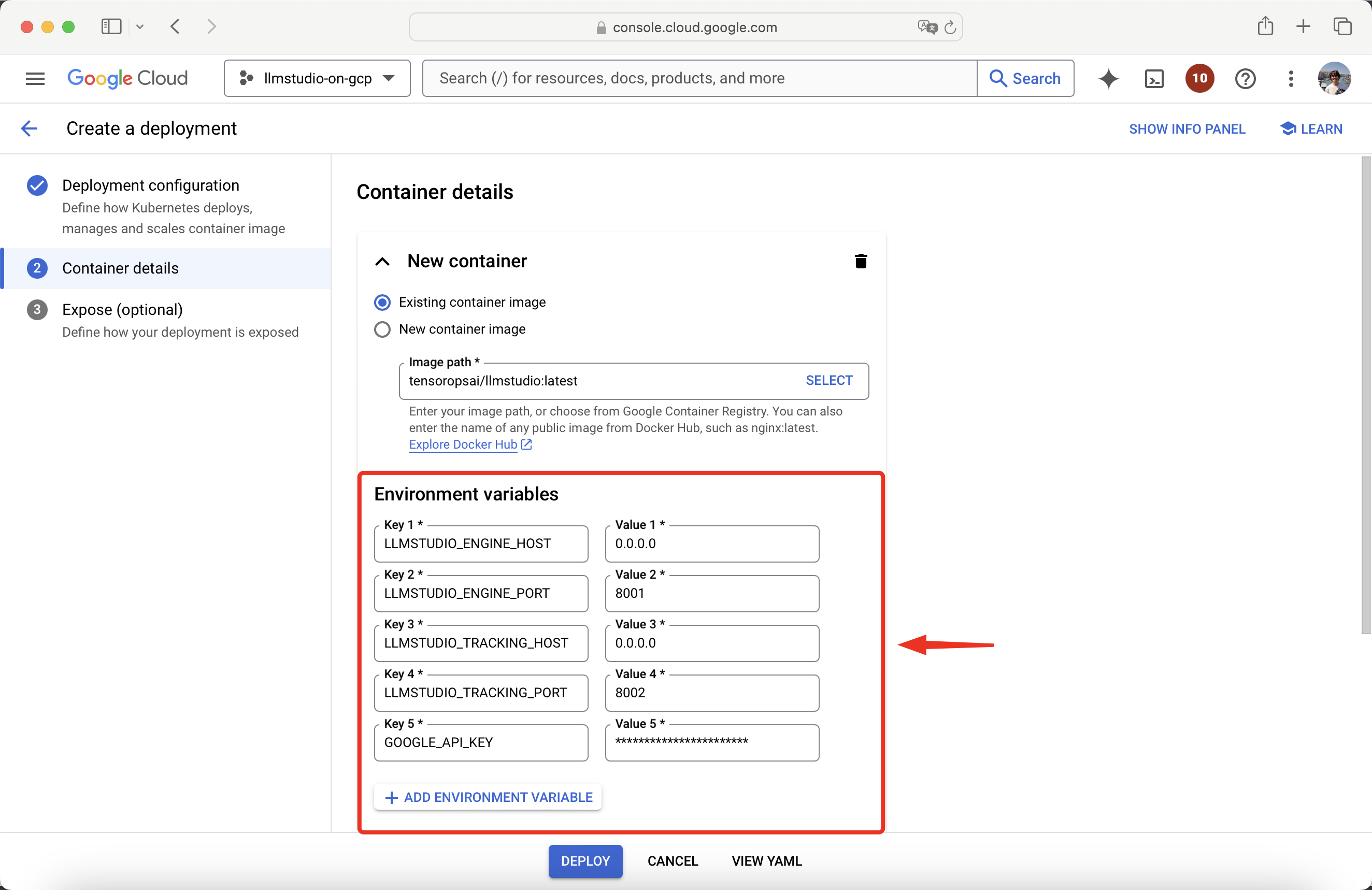Open the Explore Docker Hub link
Viewport: 1372px width, 890px height.
(x=463, y=444)
